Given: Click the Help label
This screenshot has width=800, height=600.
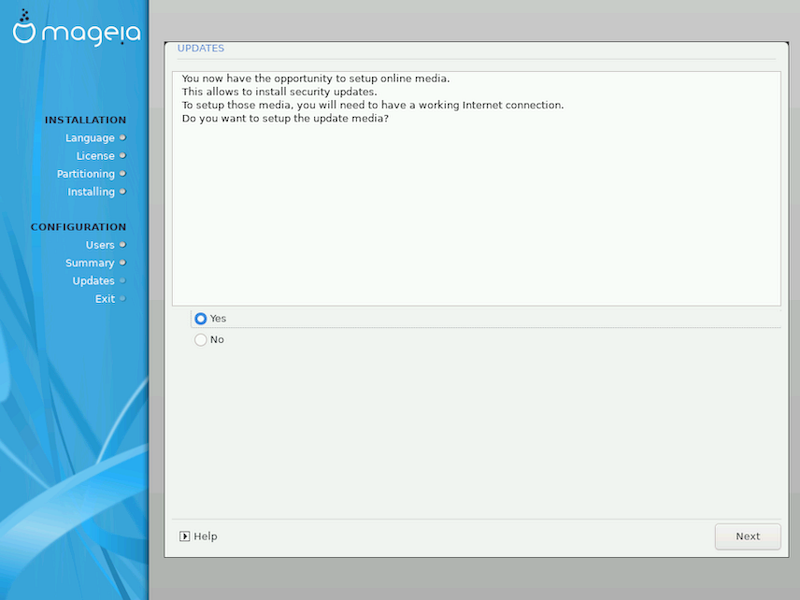Looking at the screenshot, I should point(206,536).
